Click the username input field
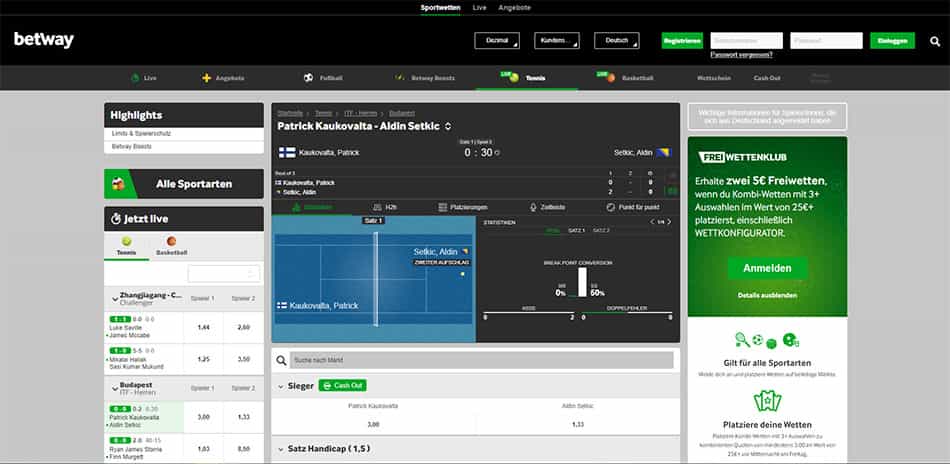 click(746, 41)
